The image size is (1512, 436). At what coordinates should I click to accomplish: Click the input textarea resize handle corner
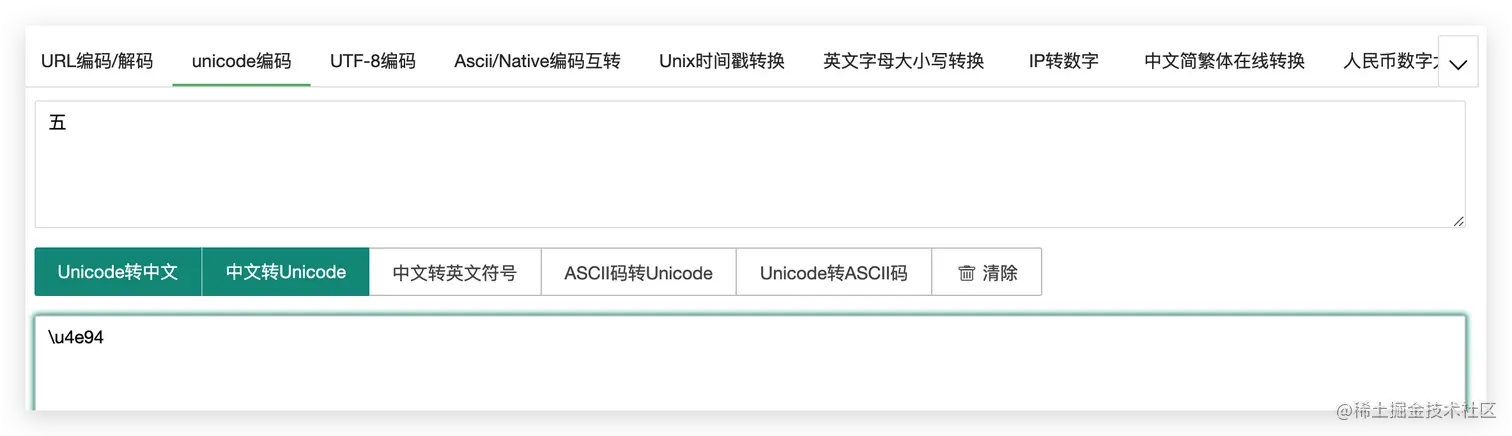(x=1459, y=221)
